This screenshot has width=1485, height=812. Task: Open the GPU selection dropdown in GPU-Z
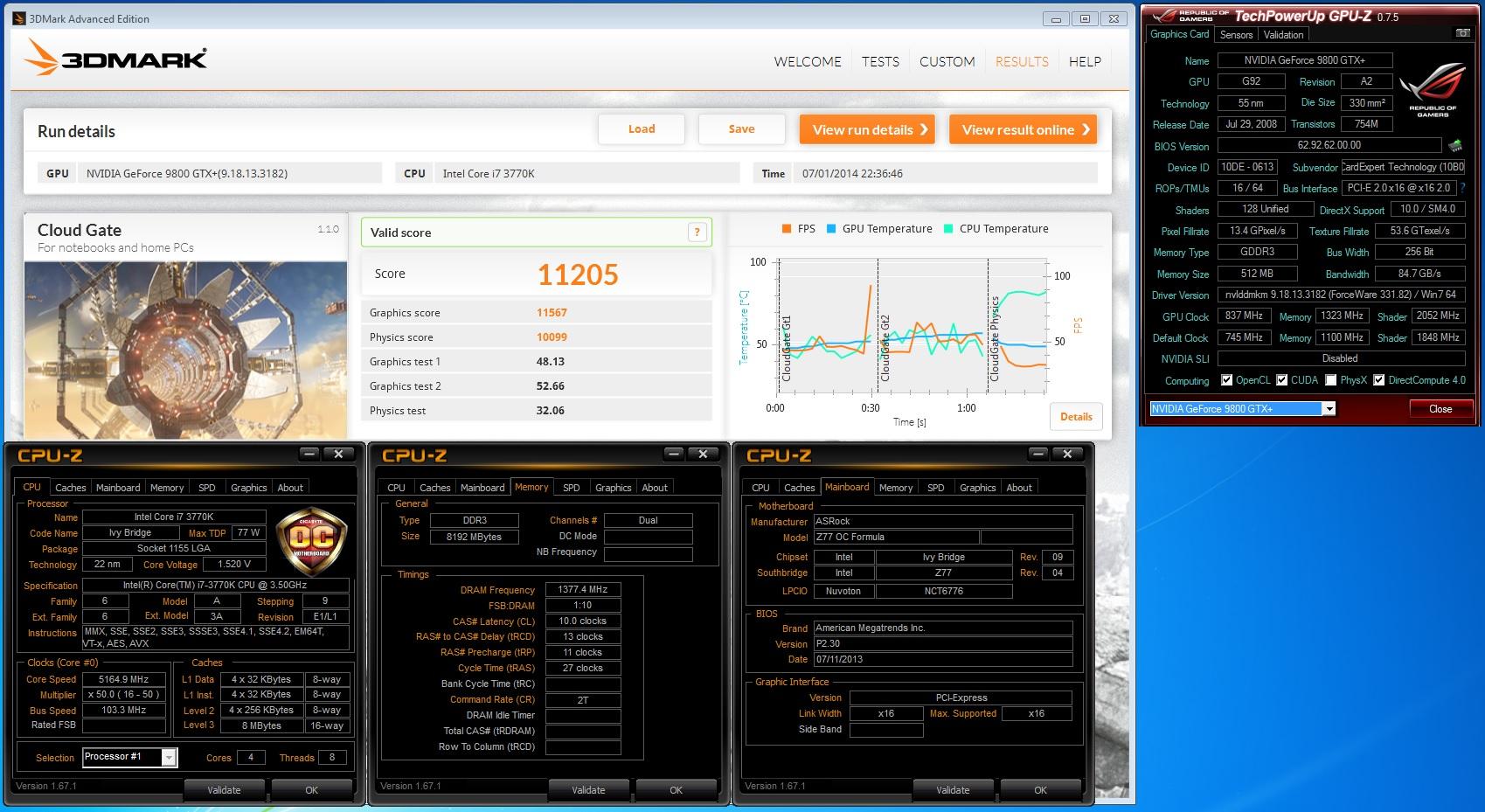coord(1329,409)
